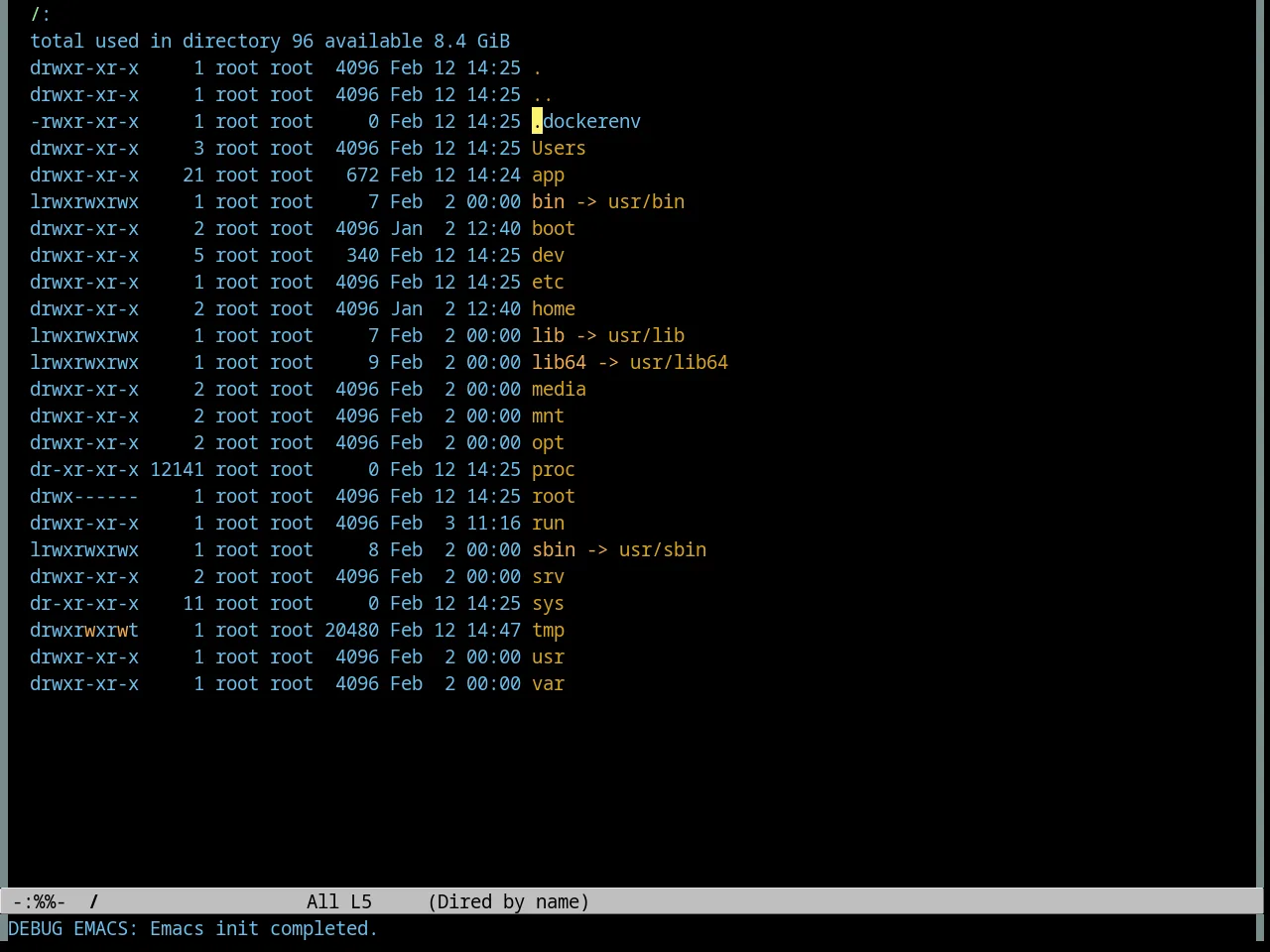Open the Users directory entry
The image size is (1270, 952).
[x=559, y=148]
